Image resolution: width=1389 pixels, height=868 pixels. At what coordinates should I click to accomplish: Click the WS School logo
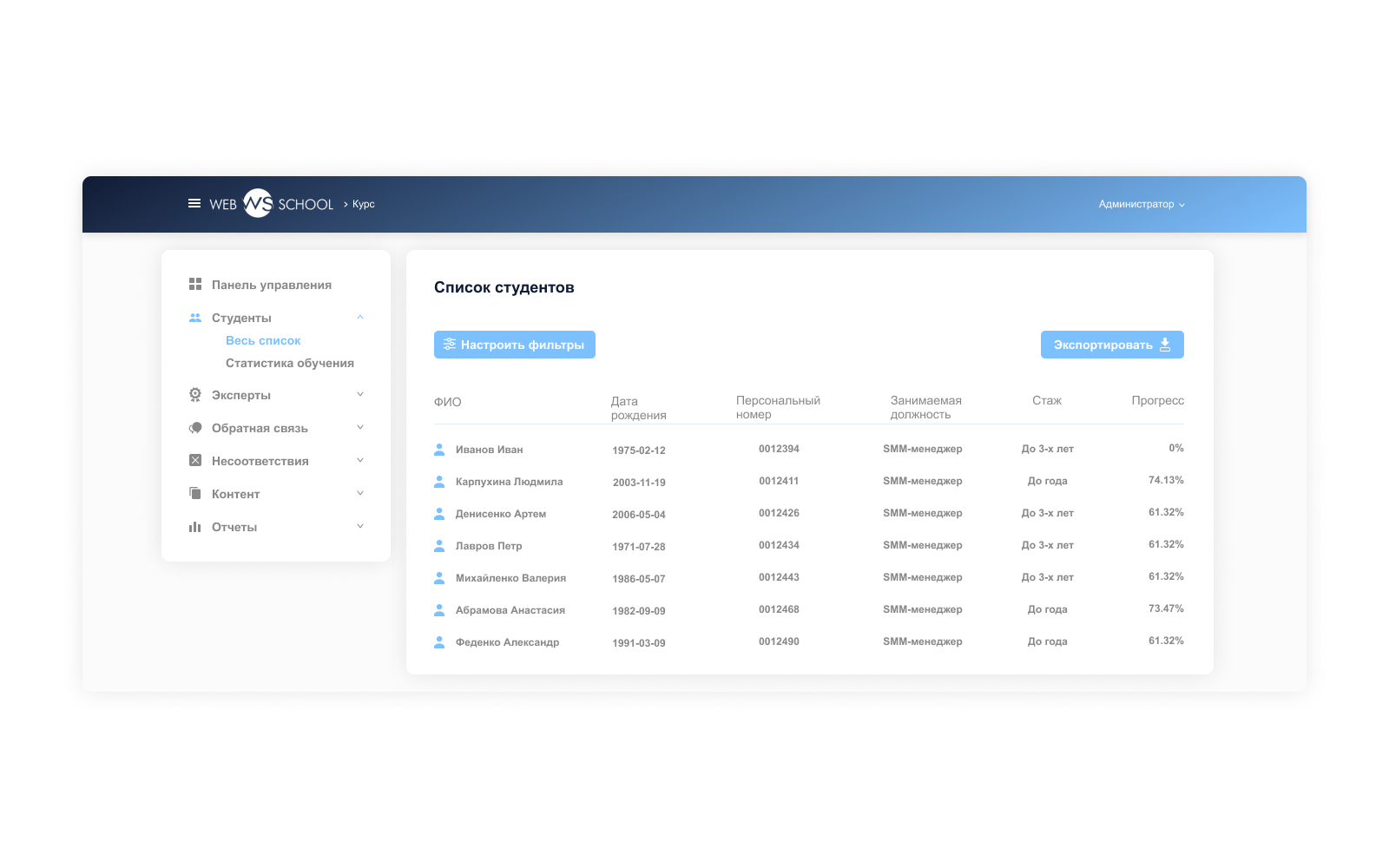pos(272,203)
